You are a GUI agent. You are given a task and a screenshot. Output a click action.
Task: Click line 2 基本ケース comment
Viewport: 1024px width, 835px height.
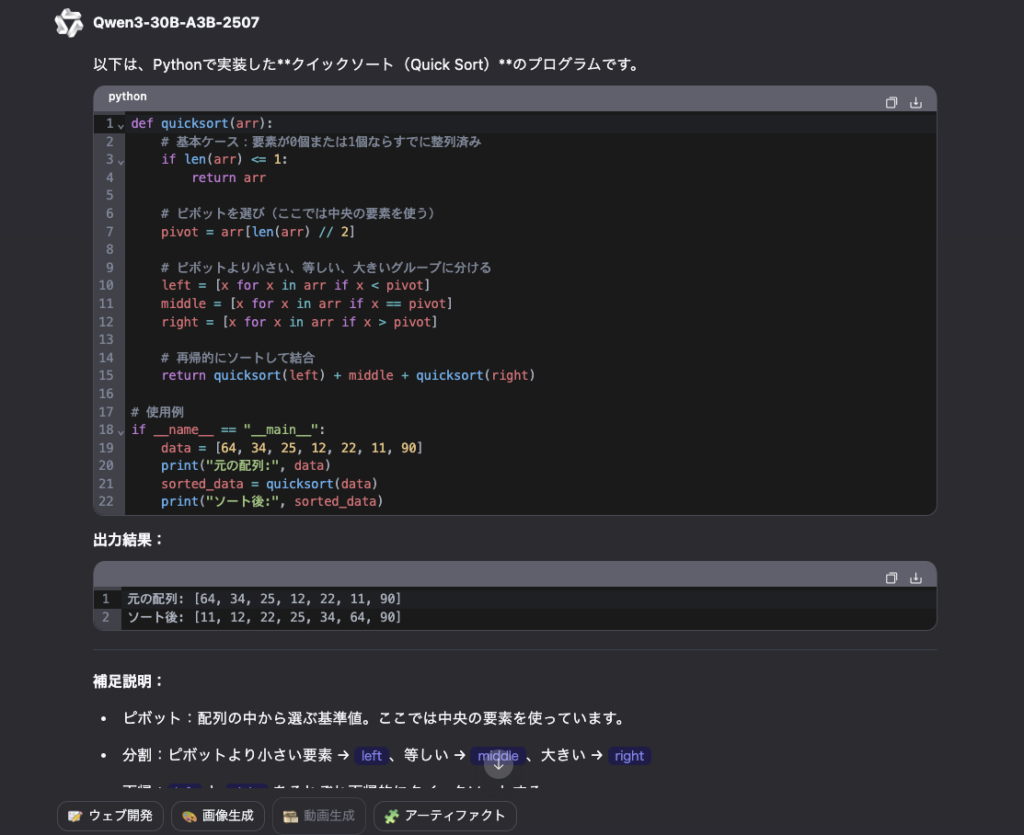pyautogui.click(x=321, y=142)
